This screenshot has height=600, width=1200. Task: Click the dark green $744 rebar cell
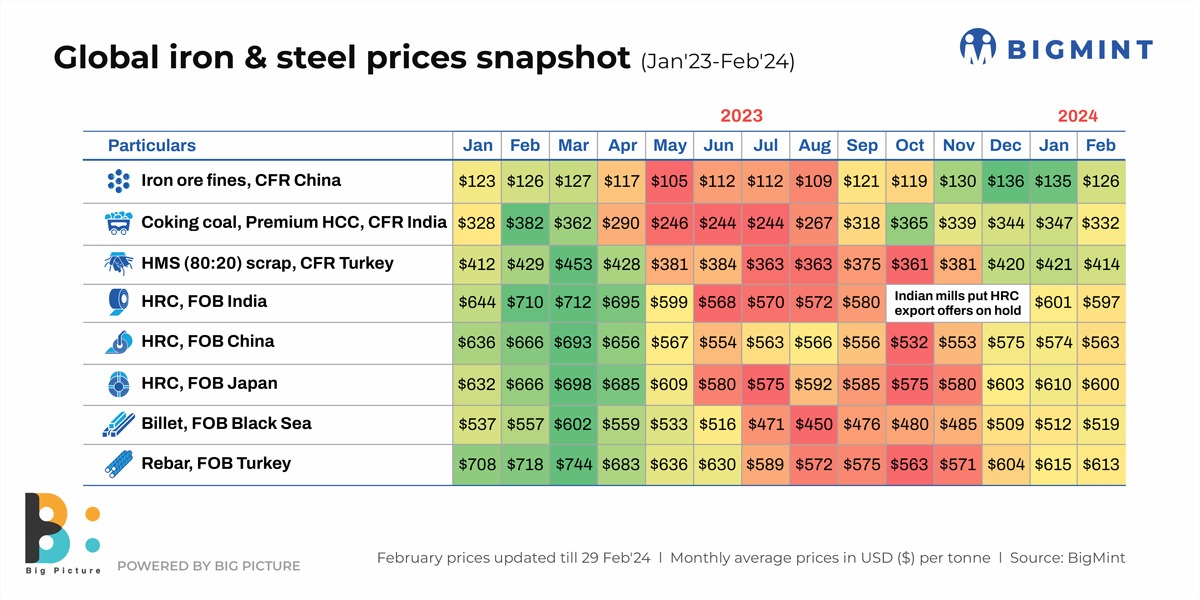pos(573,464)
